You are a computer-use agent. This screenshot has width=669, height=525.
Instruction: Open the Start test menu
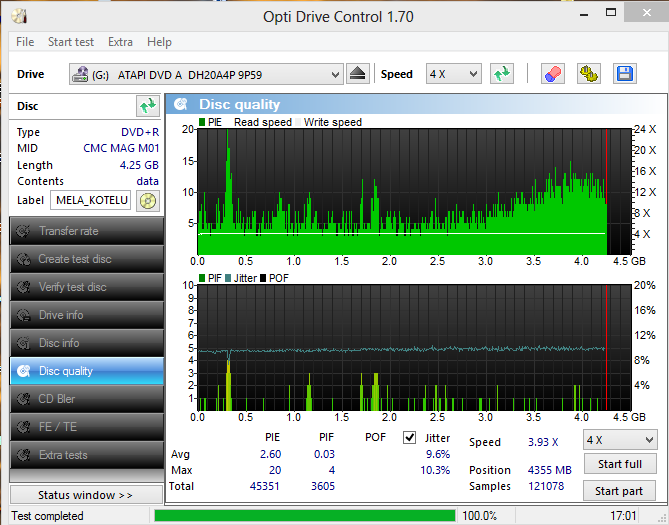(x=71, y=42)
